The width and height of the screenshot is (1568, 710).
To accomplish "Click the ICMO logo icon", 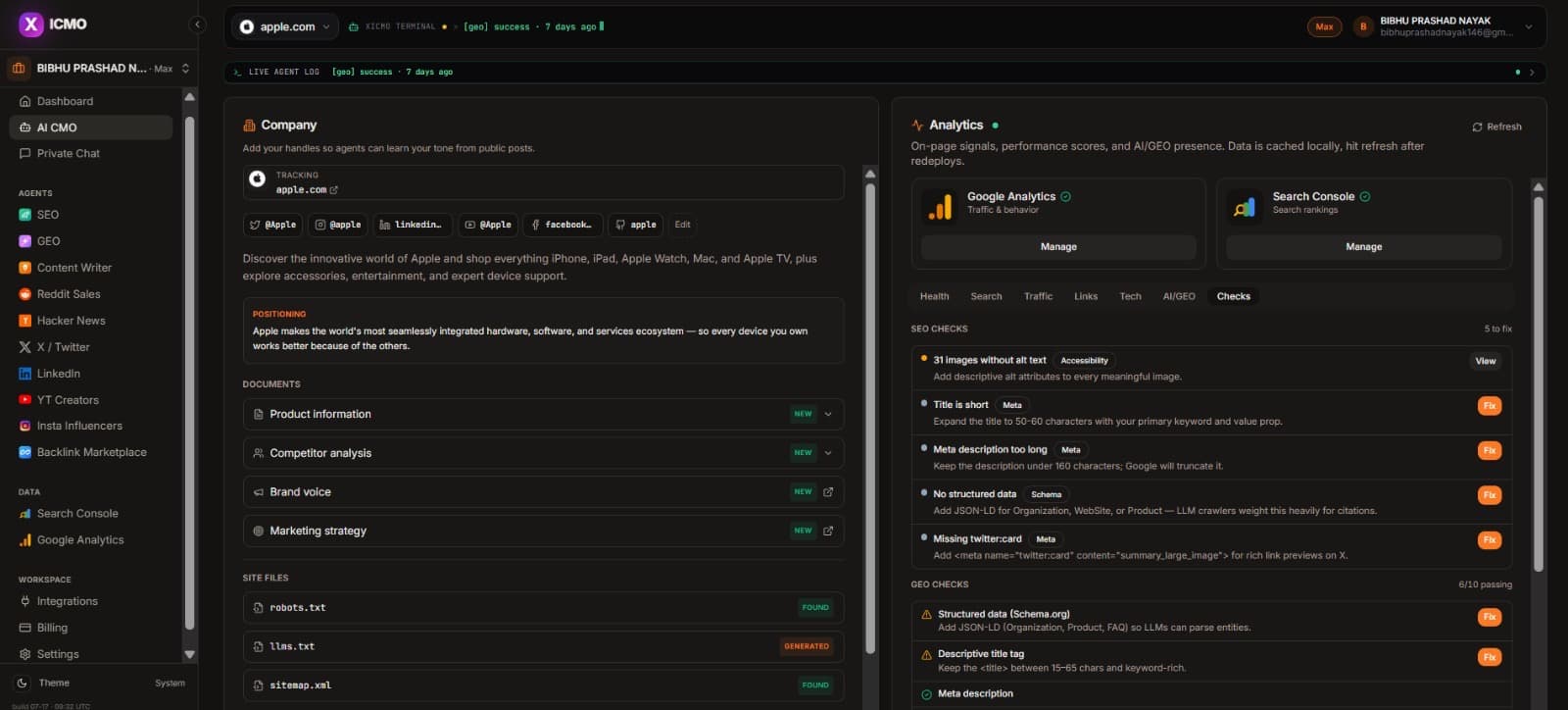I will point(30,25).
